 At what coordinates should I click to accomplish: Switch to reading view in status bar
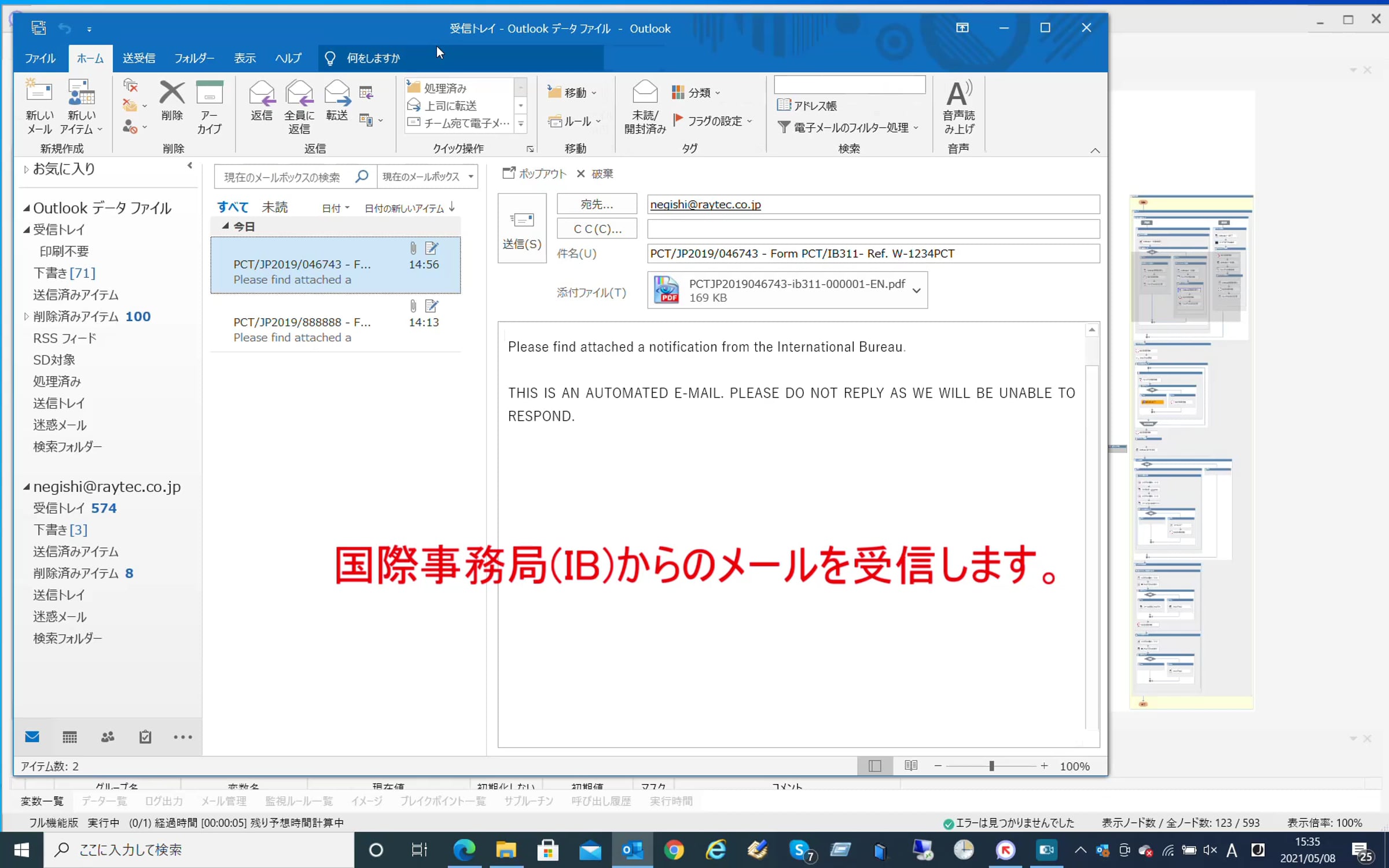(911, 766)
